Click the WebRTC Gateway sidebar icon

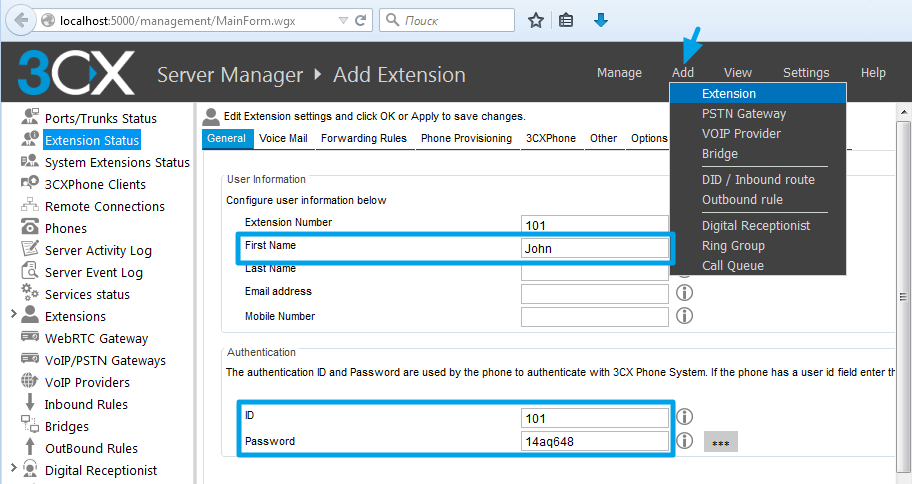point(29,338)
